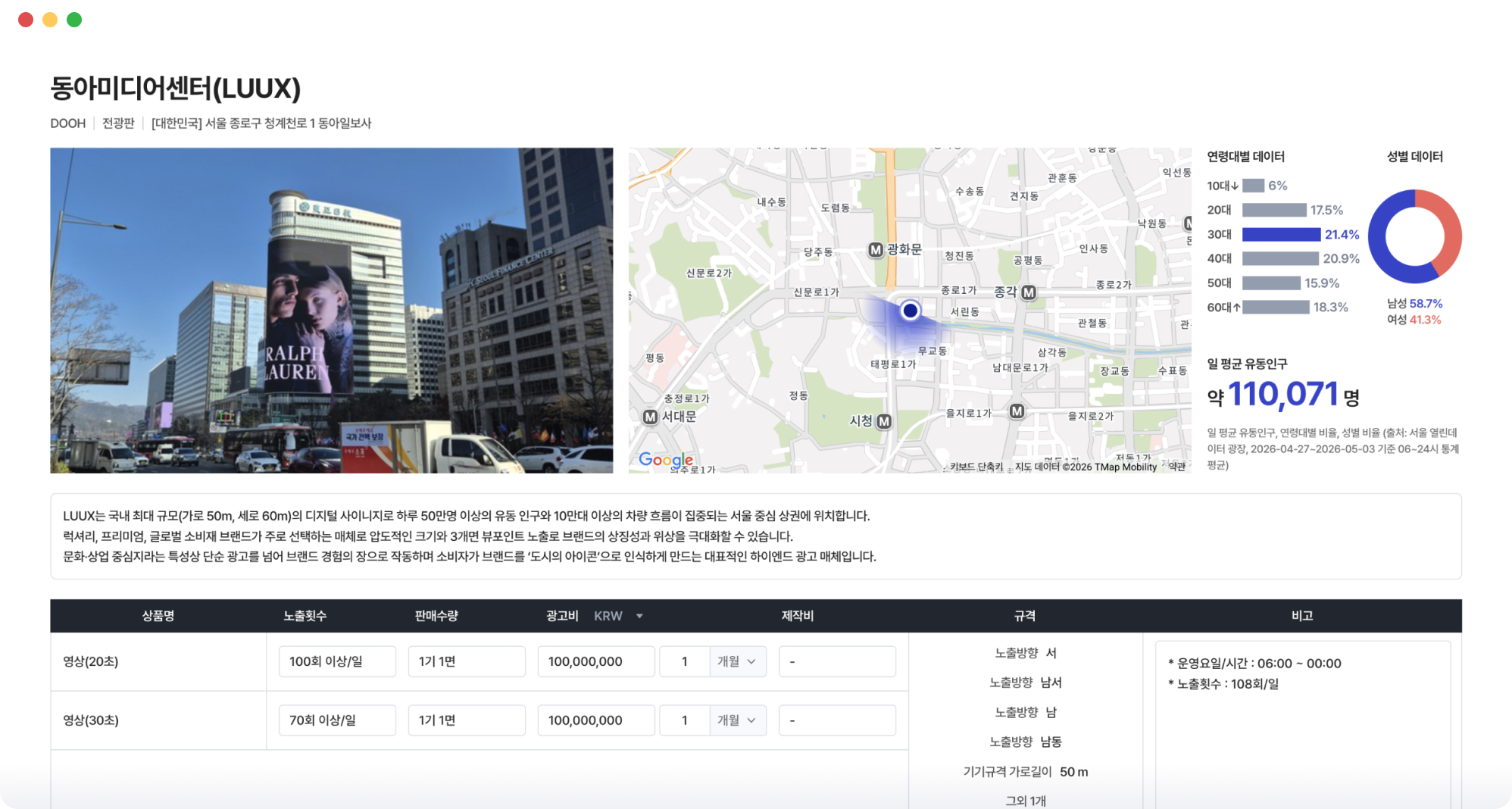Click the 무교동 label on the map
This screenshot has height=809, width=1512.
click(x=933, y=351)
